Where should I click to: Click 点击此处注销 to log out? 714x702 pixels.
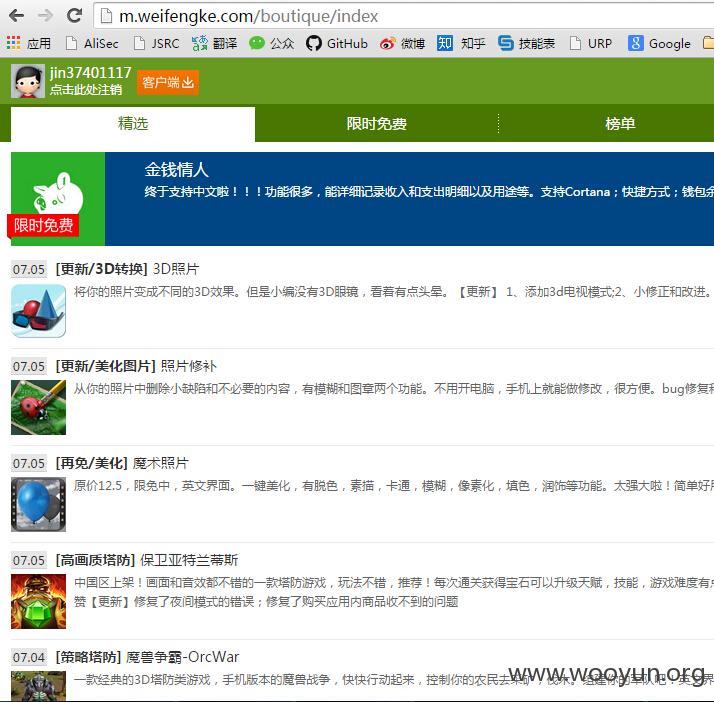[x=86, y=89]
